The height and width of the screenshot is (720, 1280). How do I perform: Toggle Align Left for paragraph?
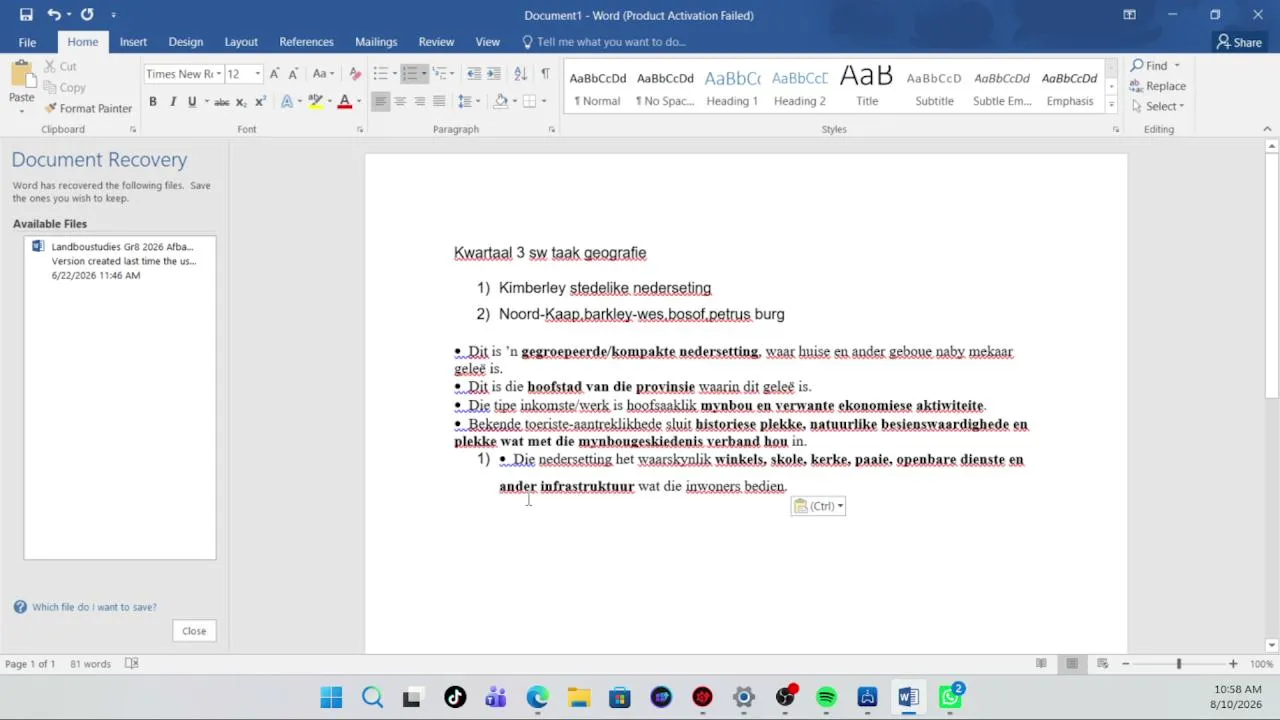pyautogui.click(x=380, y=101)
